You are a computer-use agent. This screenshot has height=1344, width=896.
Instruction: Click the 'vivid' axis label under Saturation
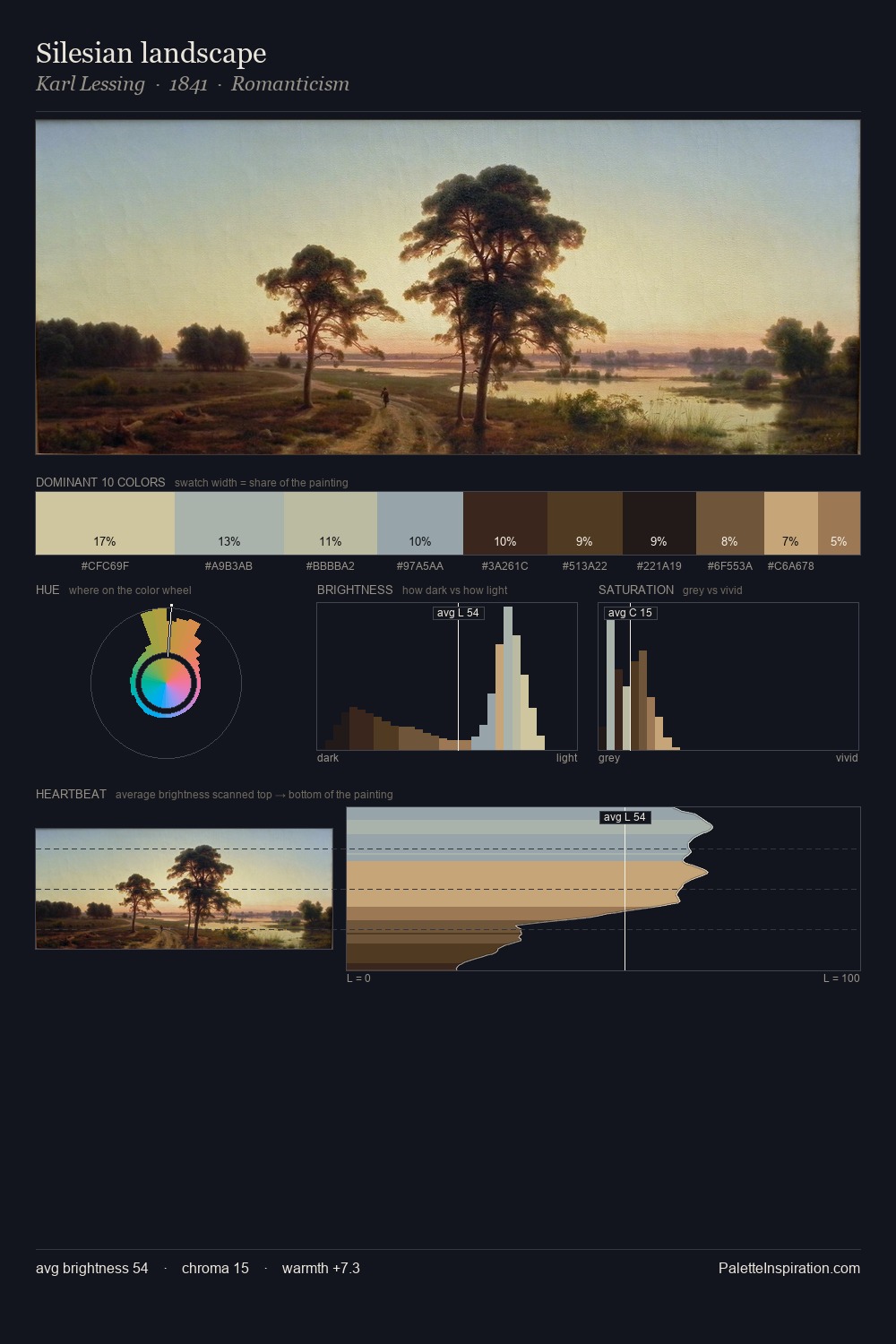(x=847, y=758)
